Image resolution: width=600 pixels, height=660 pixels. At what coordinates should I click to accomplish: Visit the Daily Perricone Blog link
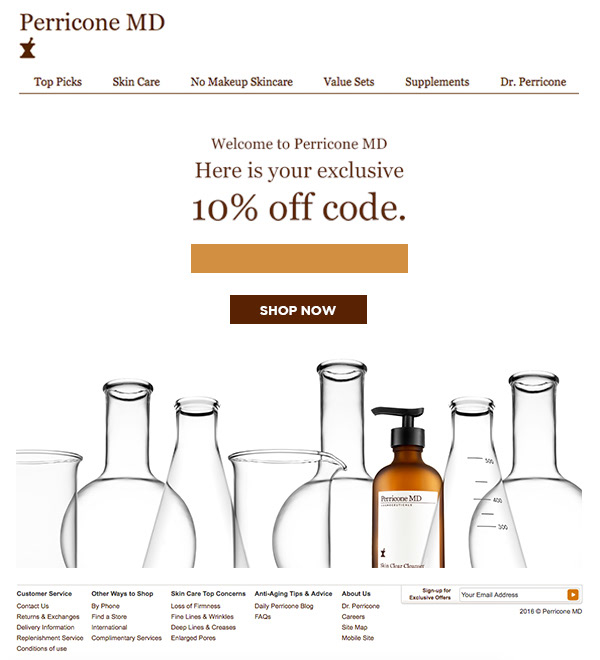coord(284,606)
